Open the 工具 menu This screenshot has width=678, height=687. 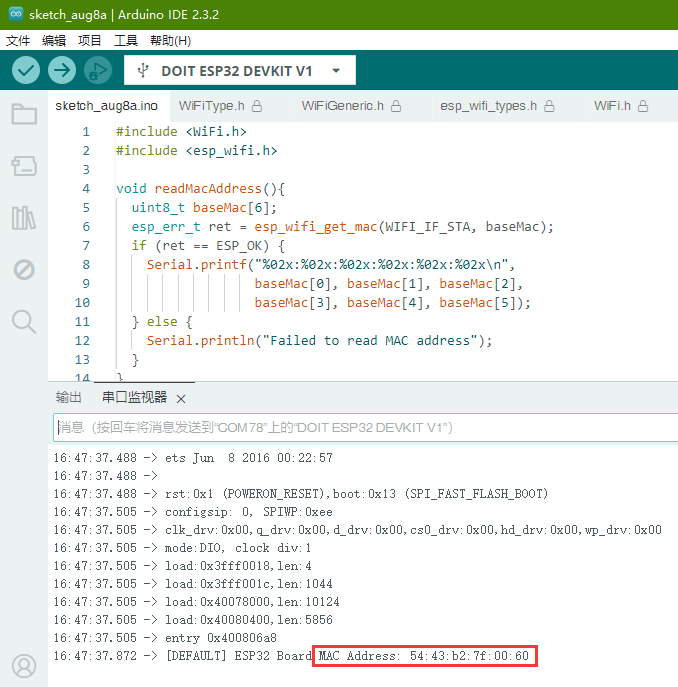click(x=126, y=41)
